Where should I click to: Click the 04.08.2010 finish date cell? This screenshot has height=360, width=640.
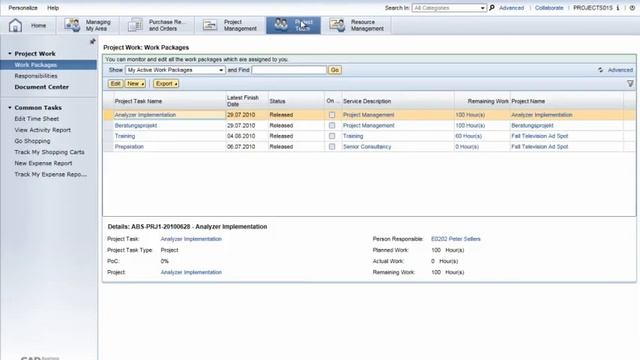click(241, 136)
